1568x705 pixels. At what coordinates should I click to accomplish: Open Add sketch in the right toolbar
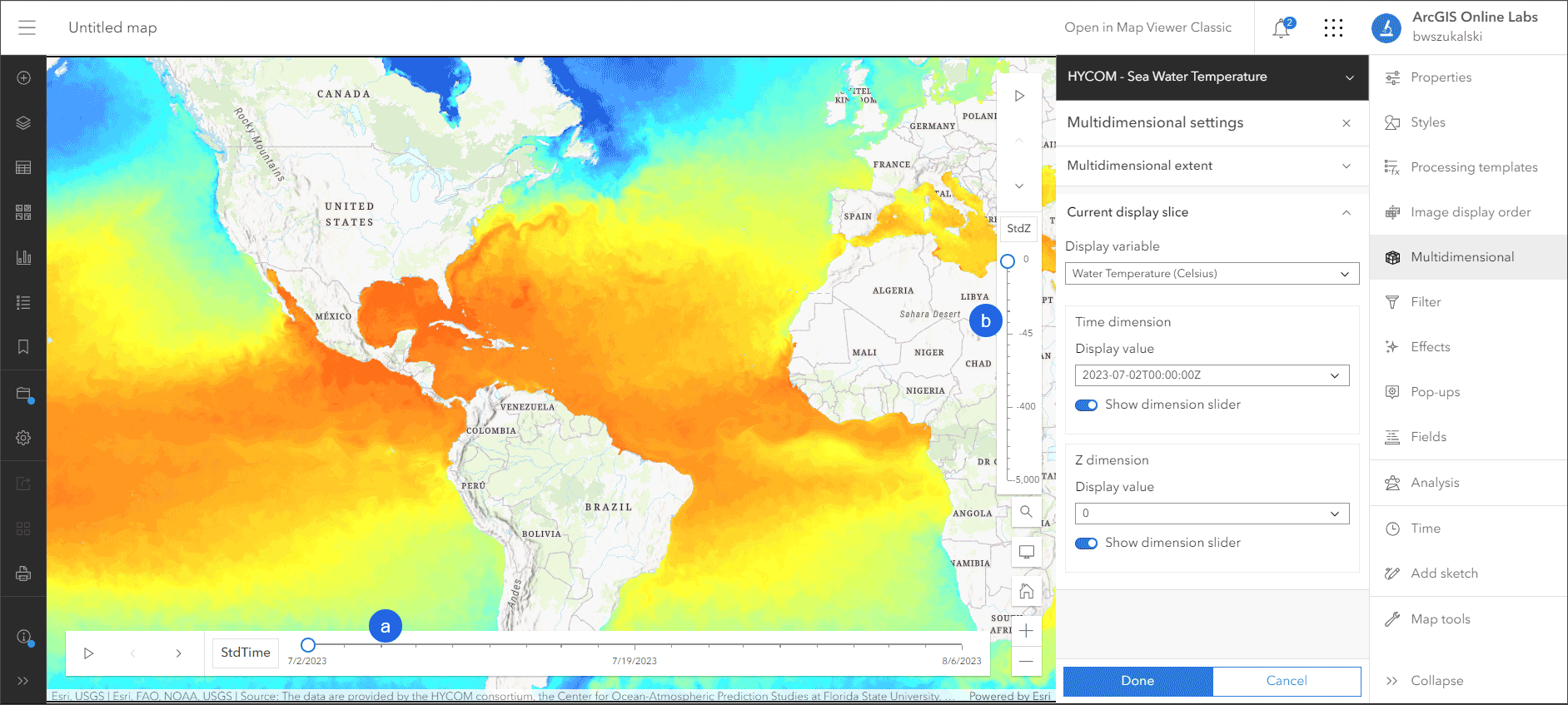pyautogui.click(x=1469, y=573)
